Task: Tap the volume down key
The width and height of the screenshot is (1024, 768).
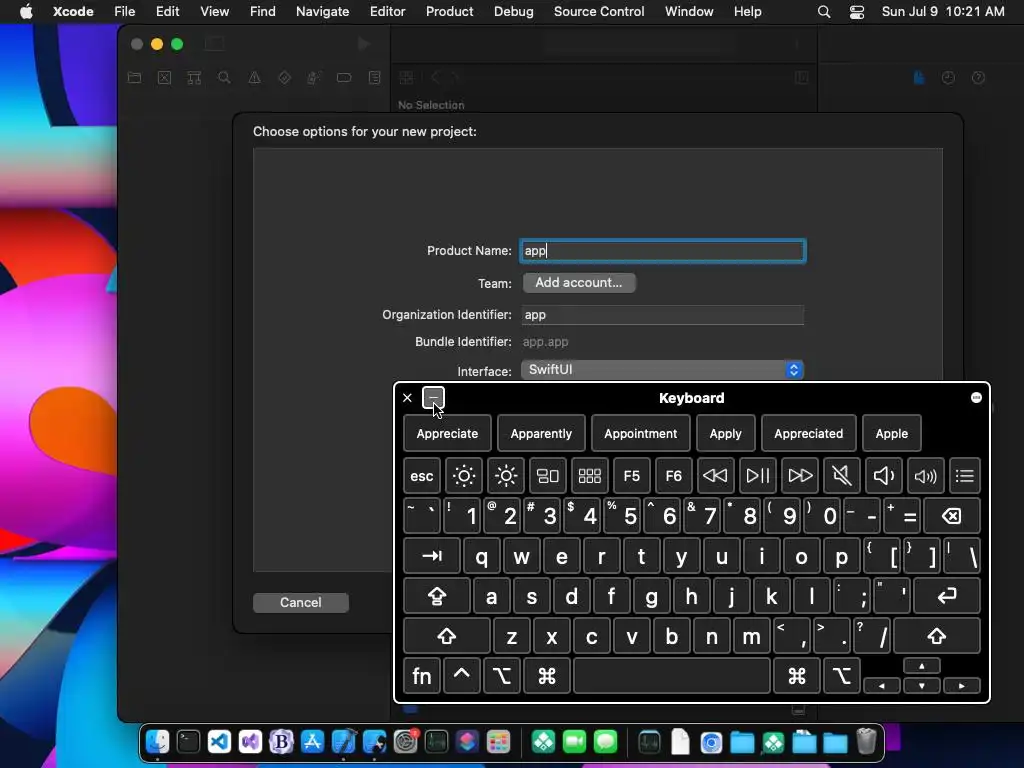Action: pyautogui.click(x=884, y=475)
